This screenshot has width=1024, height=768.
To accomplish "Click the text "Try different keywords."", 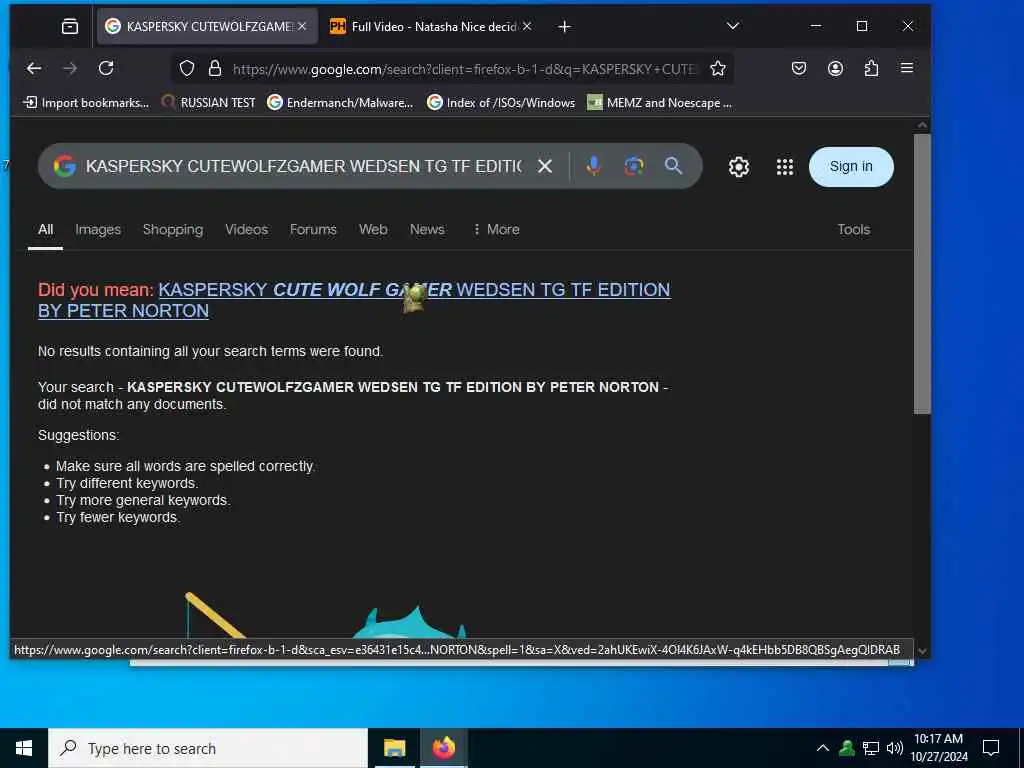I will pos(127,483).
